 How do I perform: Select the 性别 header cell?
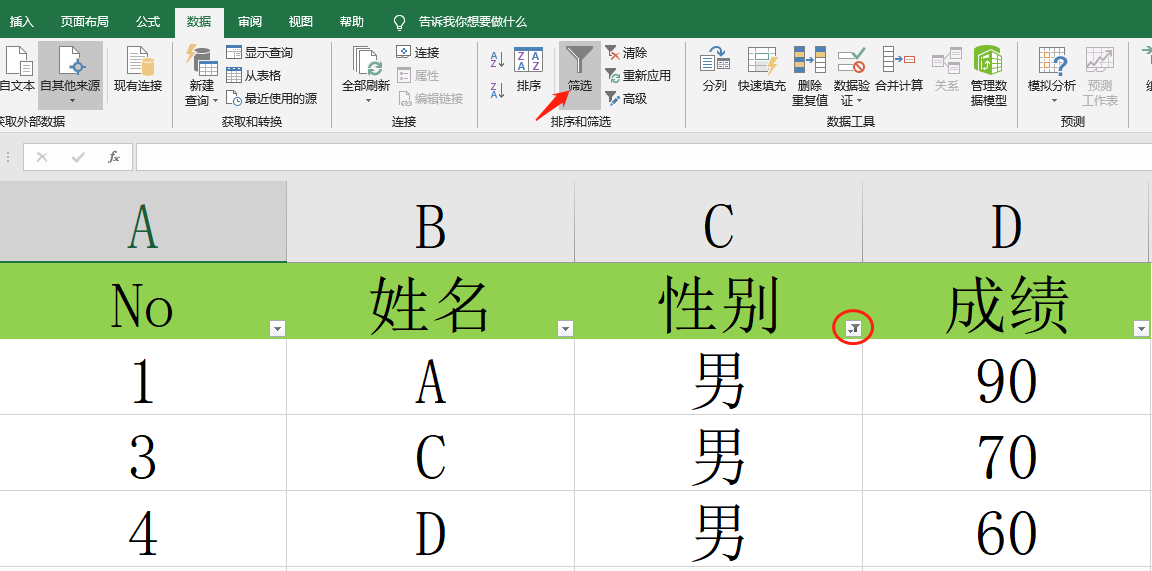tap(719, 301)
